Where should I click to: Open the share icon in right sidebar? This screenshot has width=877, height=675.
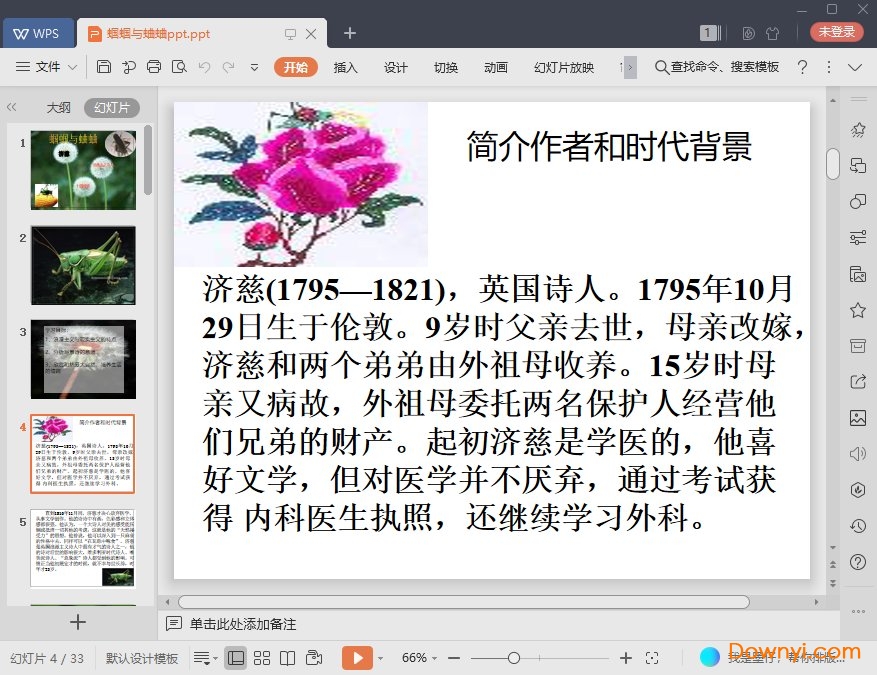tap(857, 381)
